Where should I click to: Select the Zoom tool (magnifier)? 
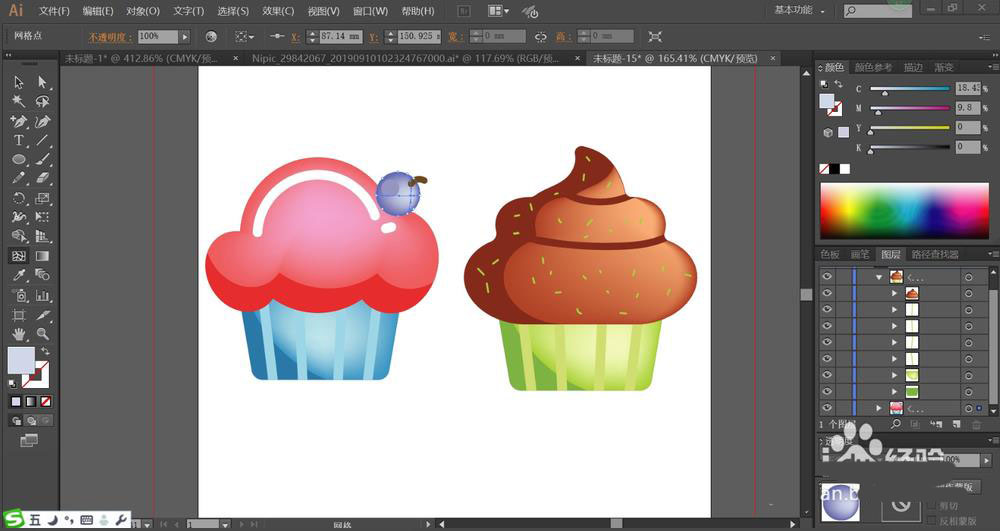tap(42, 334)
